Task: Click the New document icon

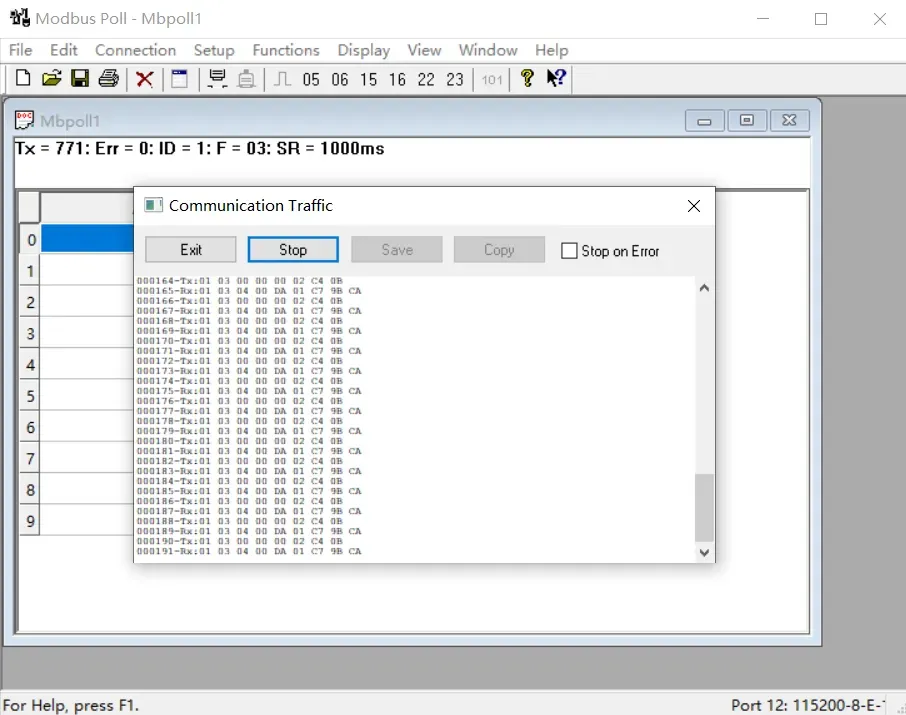Action: (x=23, y=78)
